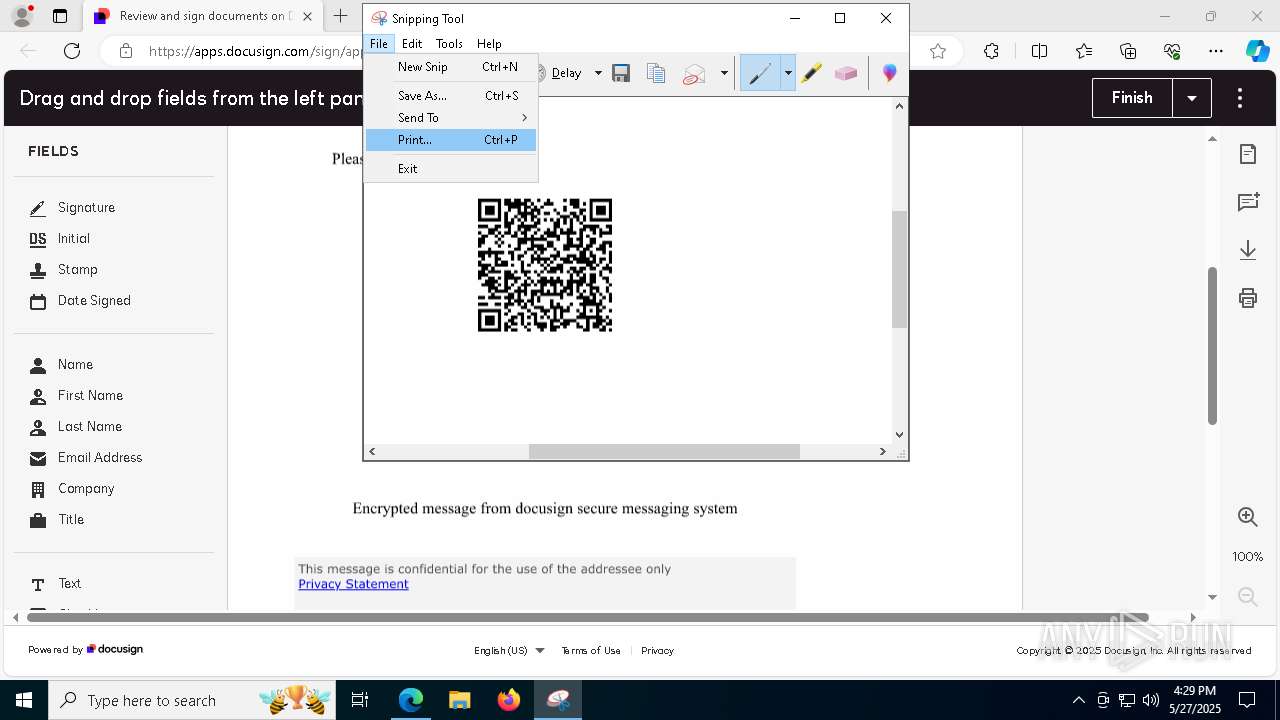Open the Edit menu in Snipping Tool
Screen dimensions: 1280x720
[412, 44]
